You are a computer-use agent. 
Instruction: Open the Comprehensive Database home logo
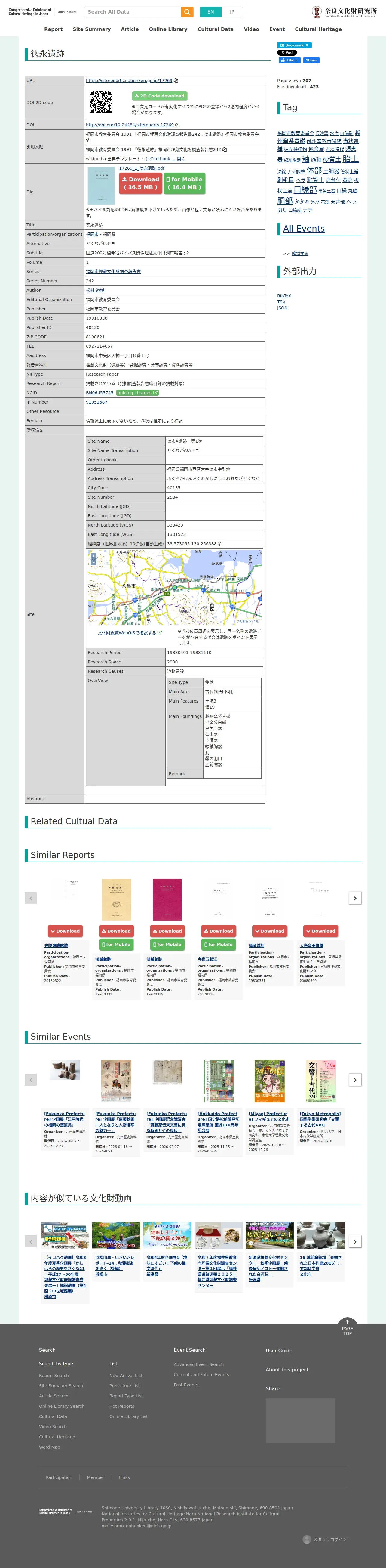[43, 11]
